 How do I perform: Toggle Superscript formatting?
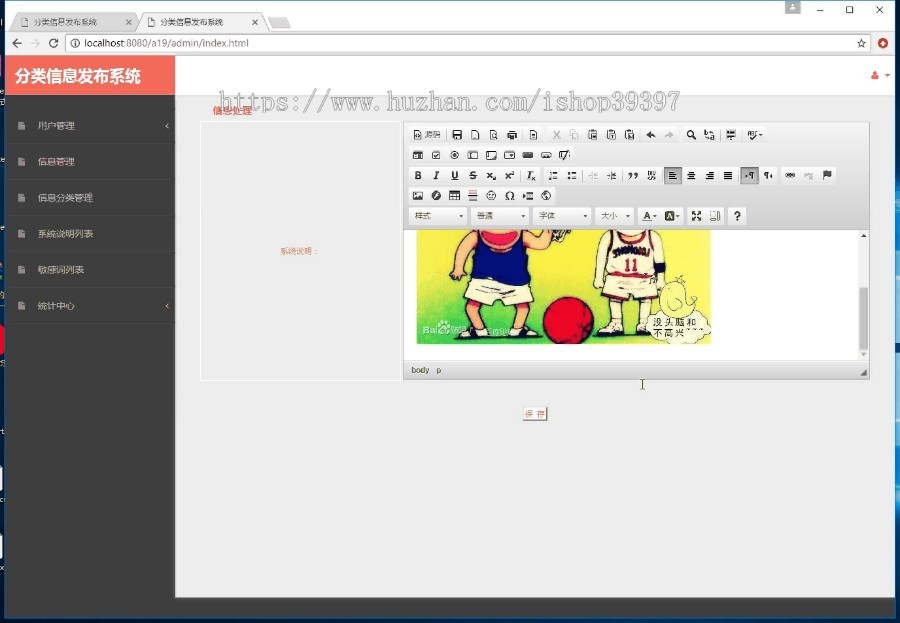(510, 176)
